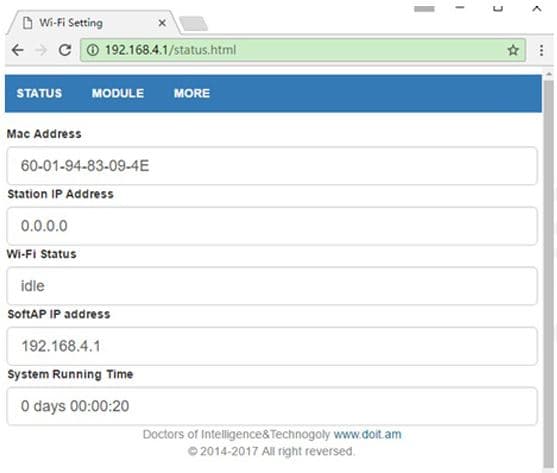
Task: Open the site information icon in address bar
Action: (x=93, y=50)
